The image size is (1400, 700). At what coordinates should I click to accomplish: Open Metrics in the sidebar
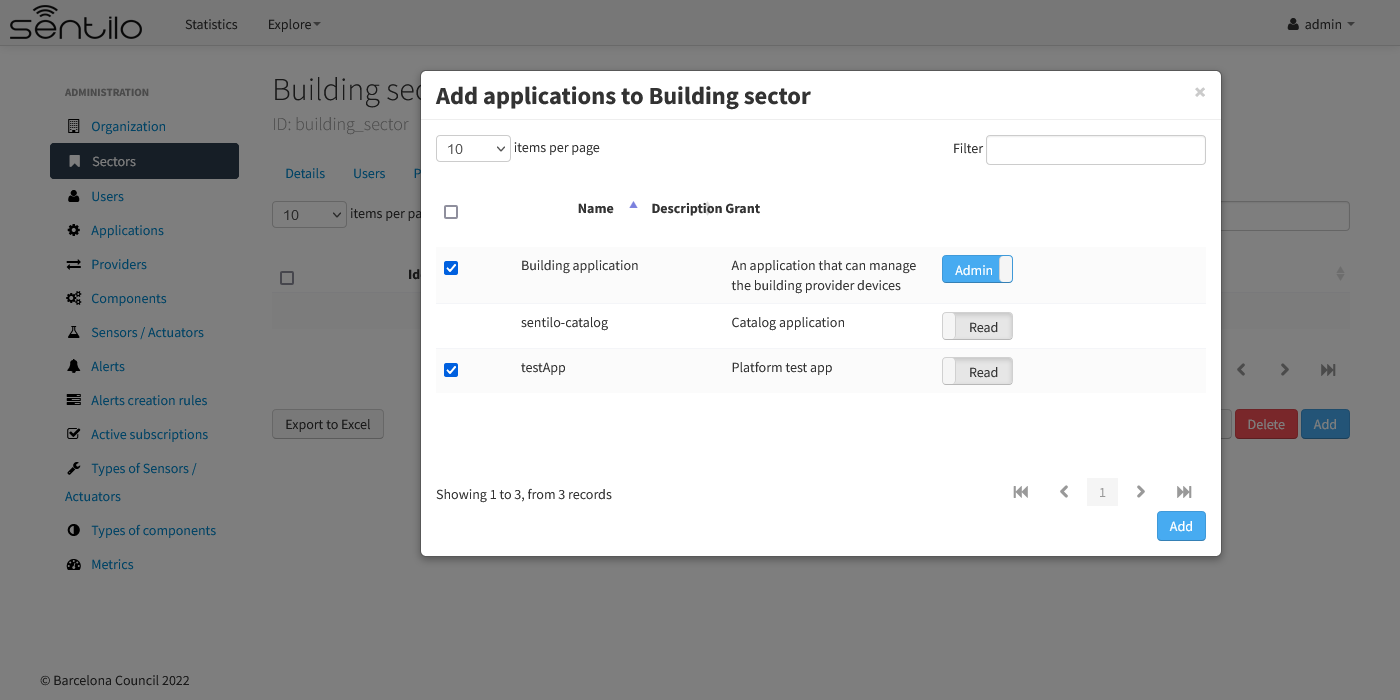pyautogui.click(x=112, y=564)
